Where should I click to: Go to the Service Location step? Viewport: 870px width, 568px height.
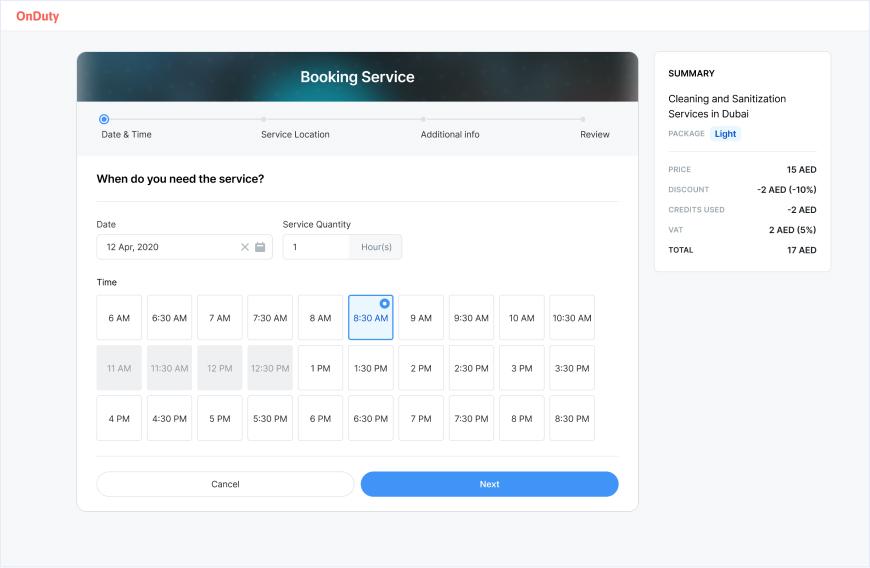pyautogui.click(x=295, y=134)
